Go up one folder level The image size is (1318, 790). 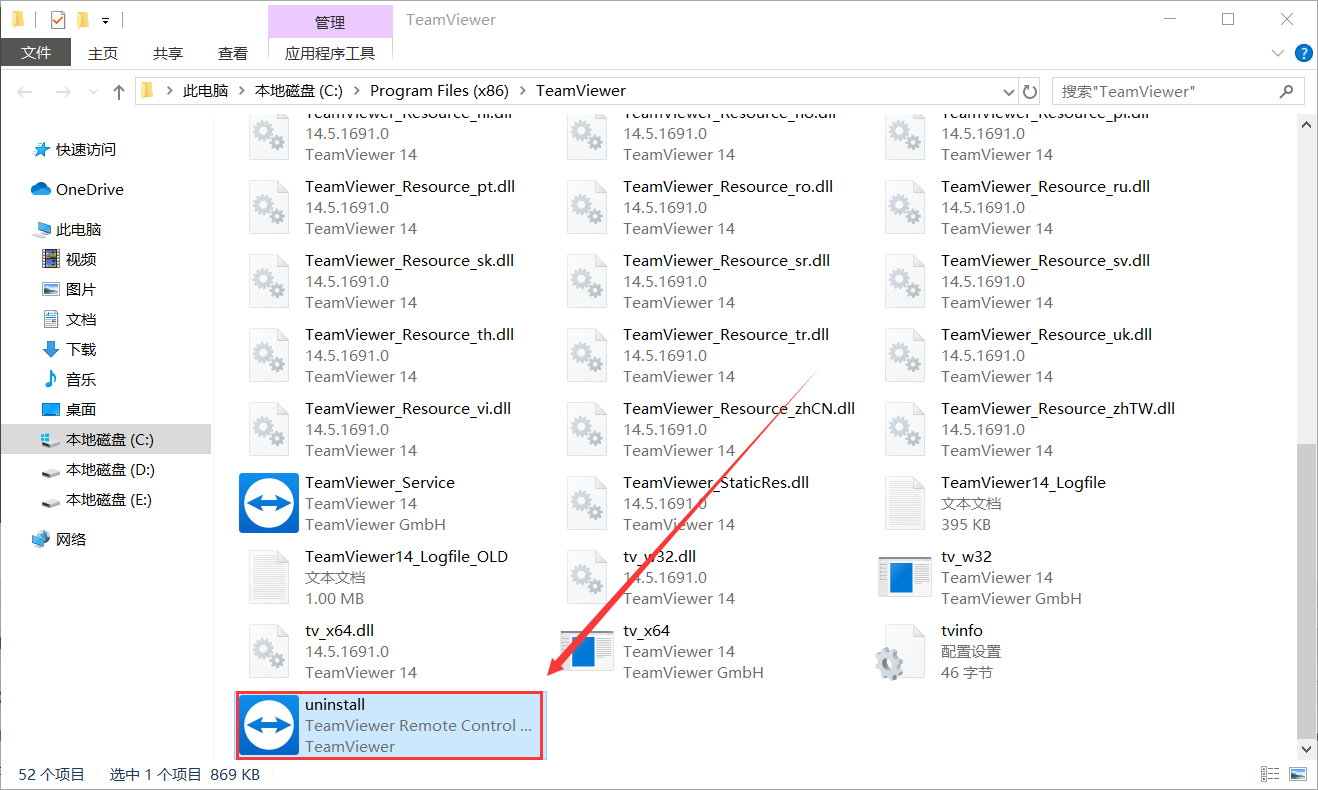click(x=119, y=92)
